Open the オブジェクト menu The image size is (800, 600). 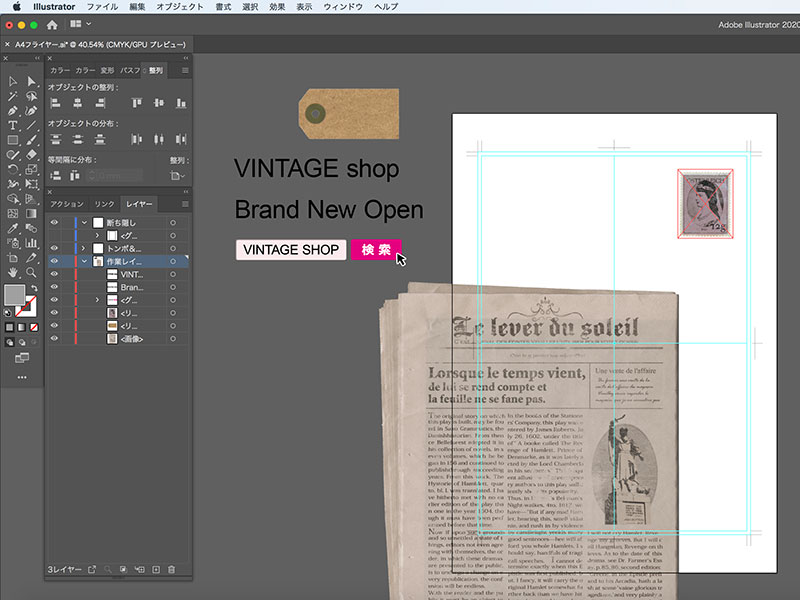tap(180, 7)
